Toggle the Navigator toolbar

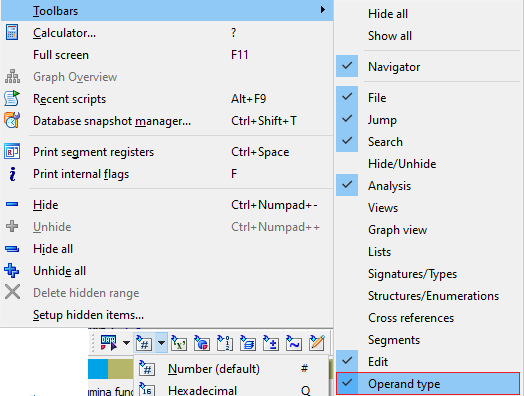428,67
